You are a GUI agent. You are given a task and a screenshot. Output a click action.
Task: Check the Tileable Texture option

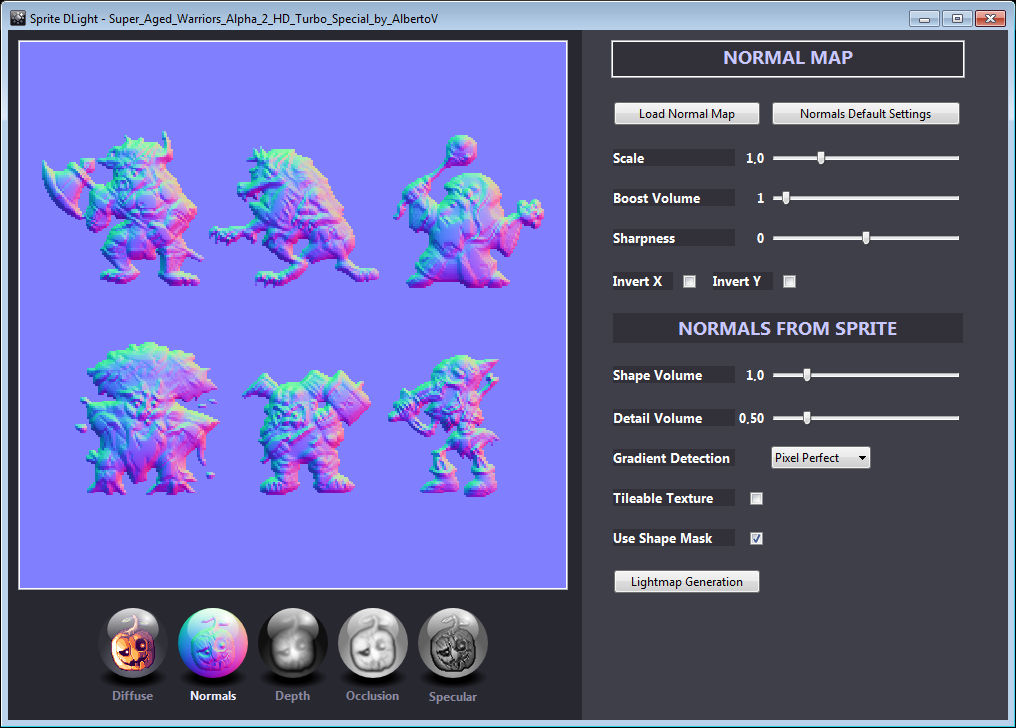click(756, 498)
